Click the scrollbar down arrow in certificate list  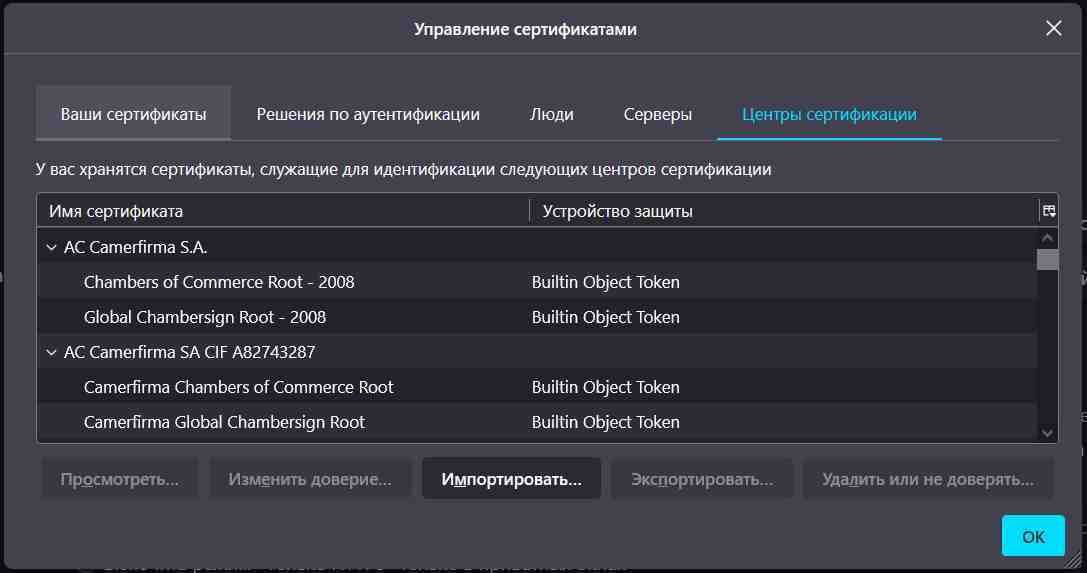click(x=1047, y=433)
